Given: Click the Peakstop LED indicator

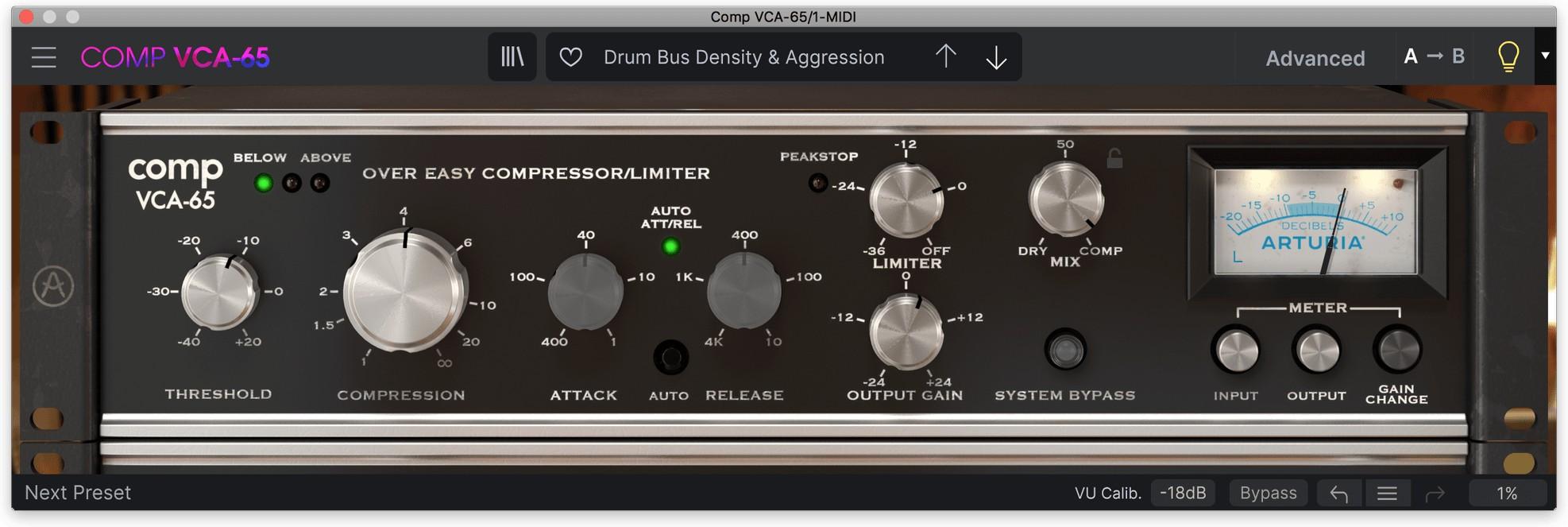Looking at the screenshot, I should click(817, 184).
